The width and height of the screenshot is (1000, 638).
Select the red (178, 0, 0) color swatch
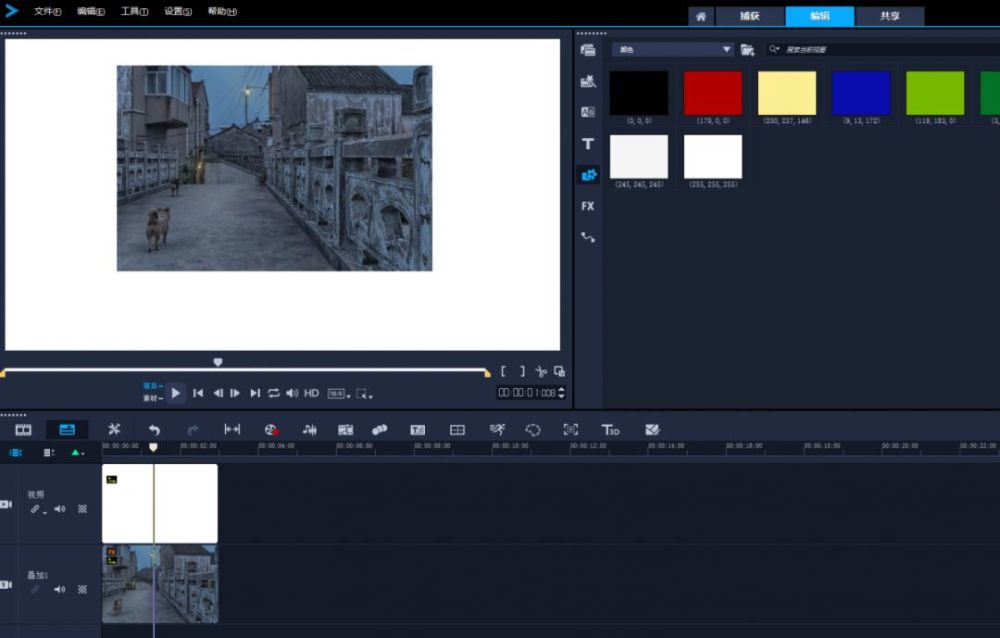pos(712,93)
